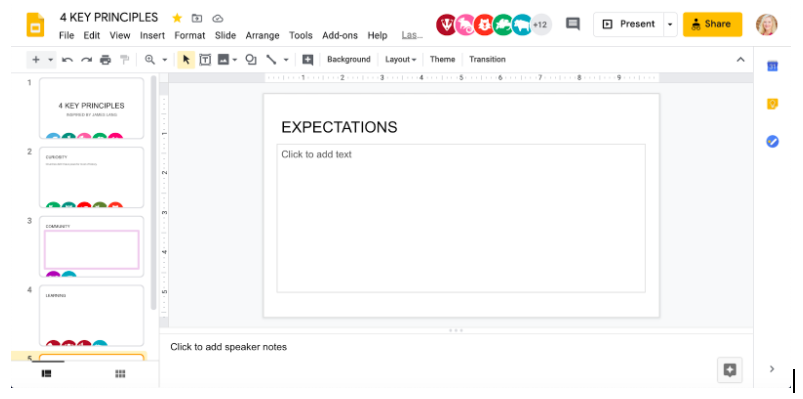Click the yellow Share button
Viewport: 803px width, 399px height.
pyautogui.click(x=712, y=24)
